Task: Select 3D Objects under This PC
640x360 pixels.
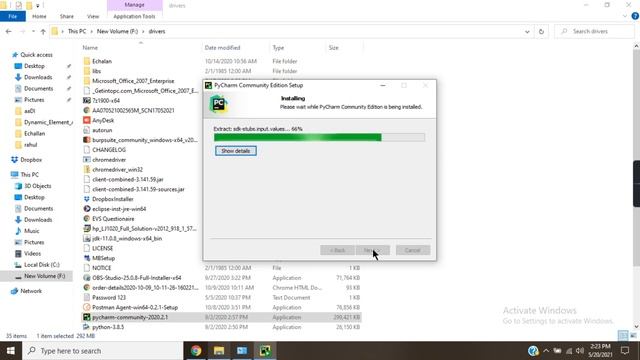Action: tap(38, 186)
